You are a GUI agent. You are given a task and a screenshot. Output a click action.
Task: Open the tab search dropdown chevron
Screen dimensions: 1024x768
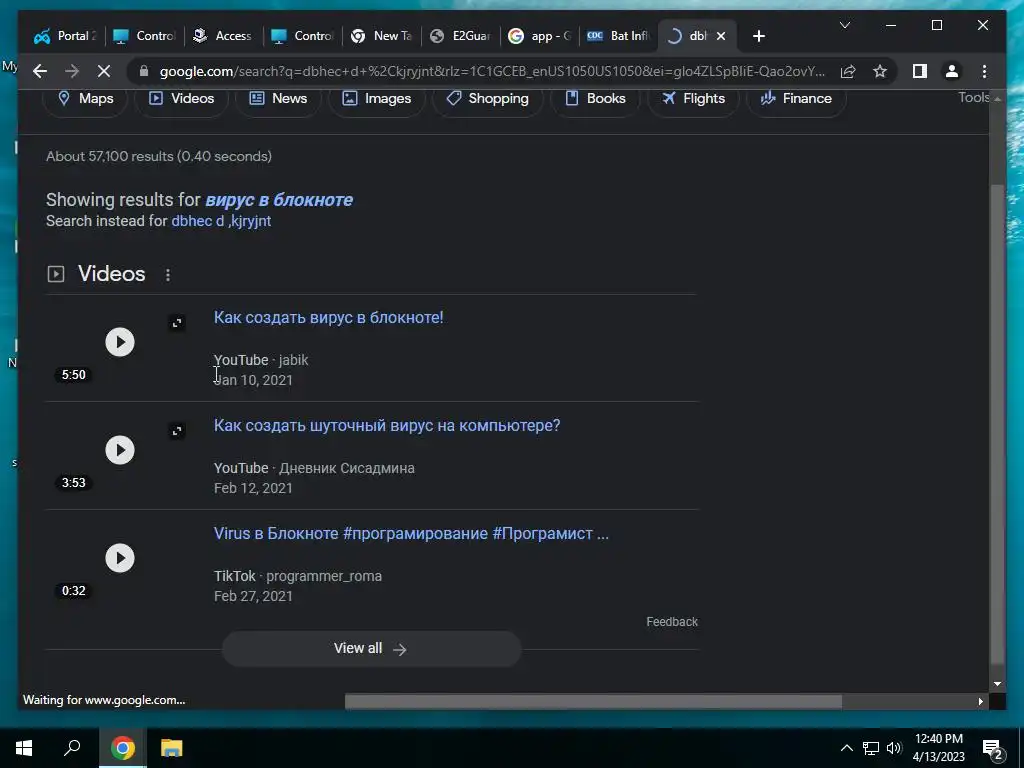pyautogui.click(x=844, y=25)
